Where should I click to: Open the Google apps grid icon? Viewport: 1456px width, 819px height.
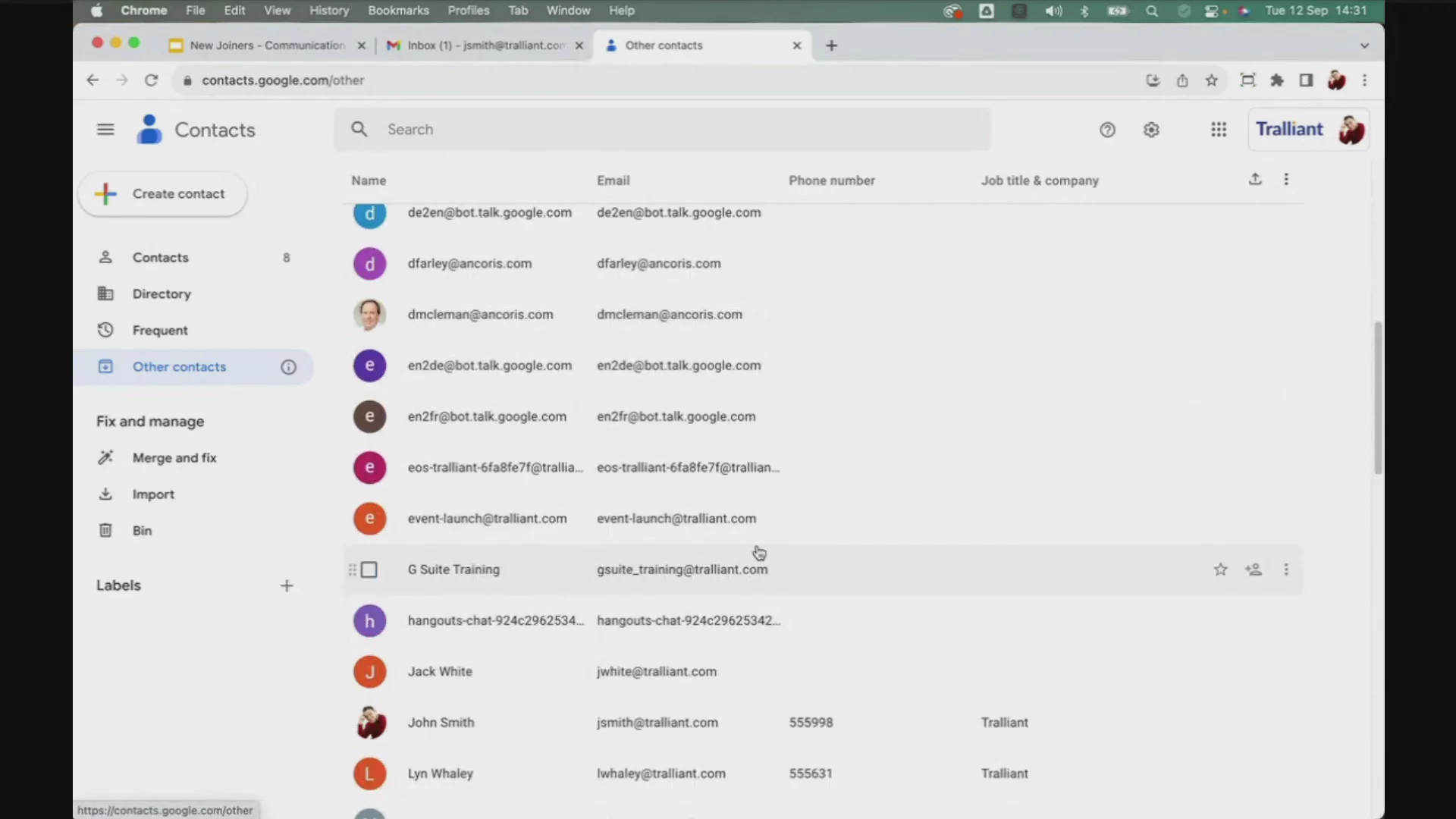click(1219, 130)
